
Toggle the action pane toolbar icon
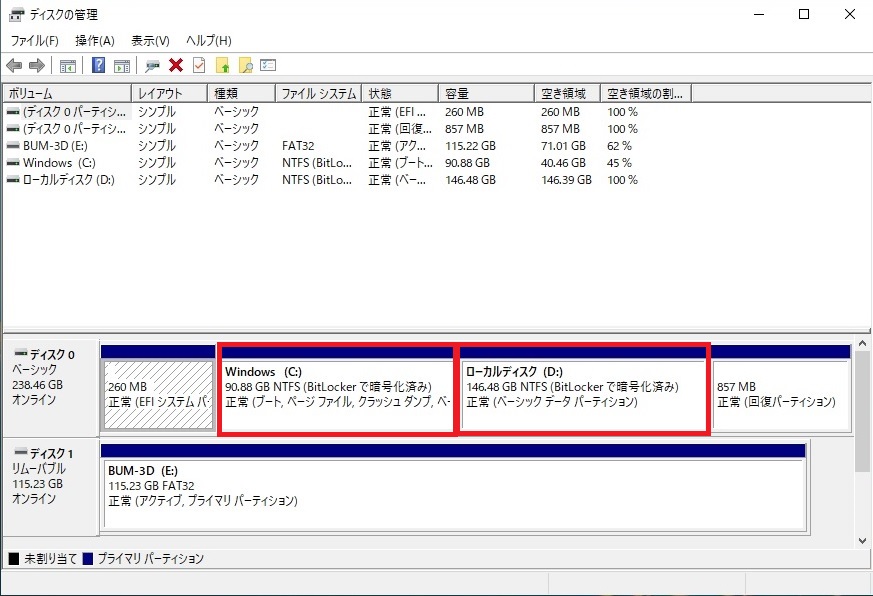(122, 66)
